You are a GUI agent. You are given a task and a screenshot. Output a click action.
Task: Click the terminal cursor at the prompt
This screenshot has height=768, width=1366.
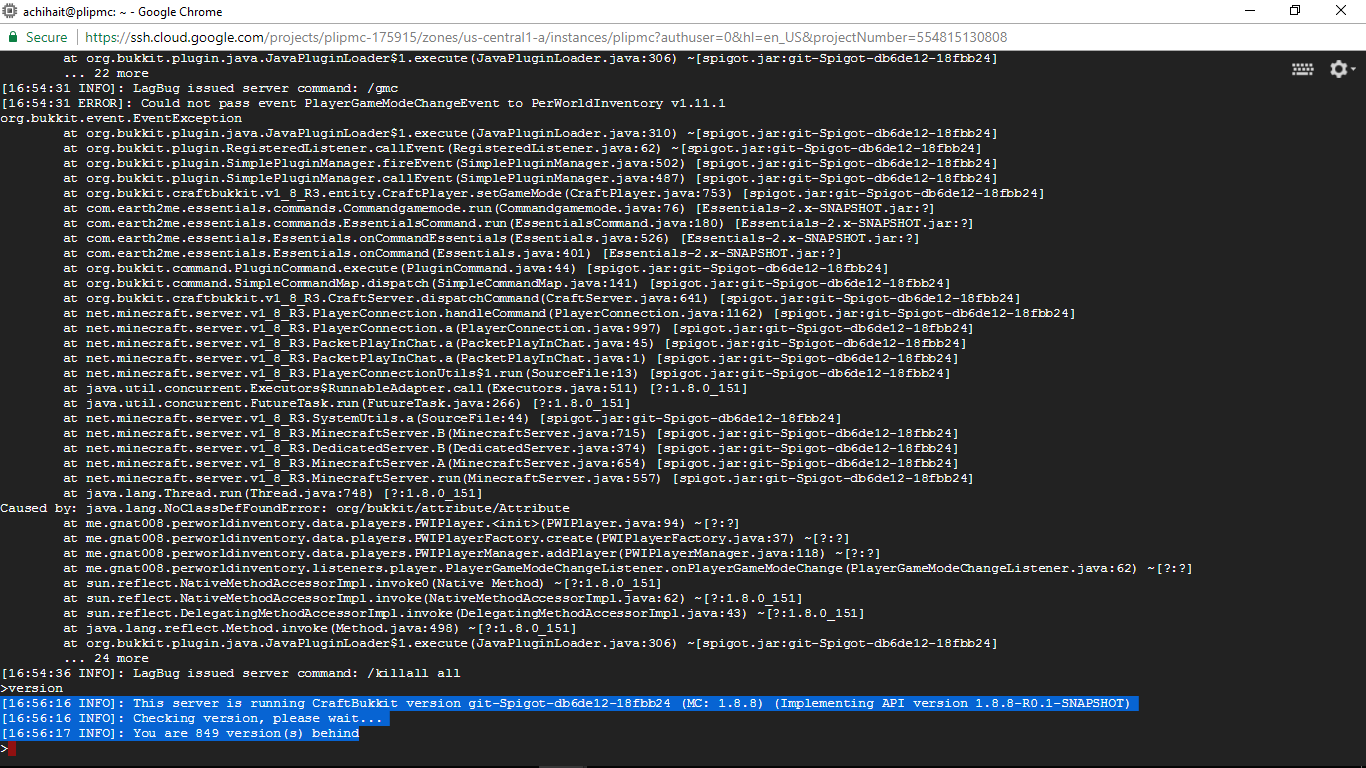[x=12, y=748]
